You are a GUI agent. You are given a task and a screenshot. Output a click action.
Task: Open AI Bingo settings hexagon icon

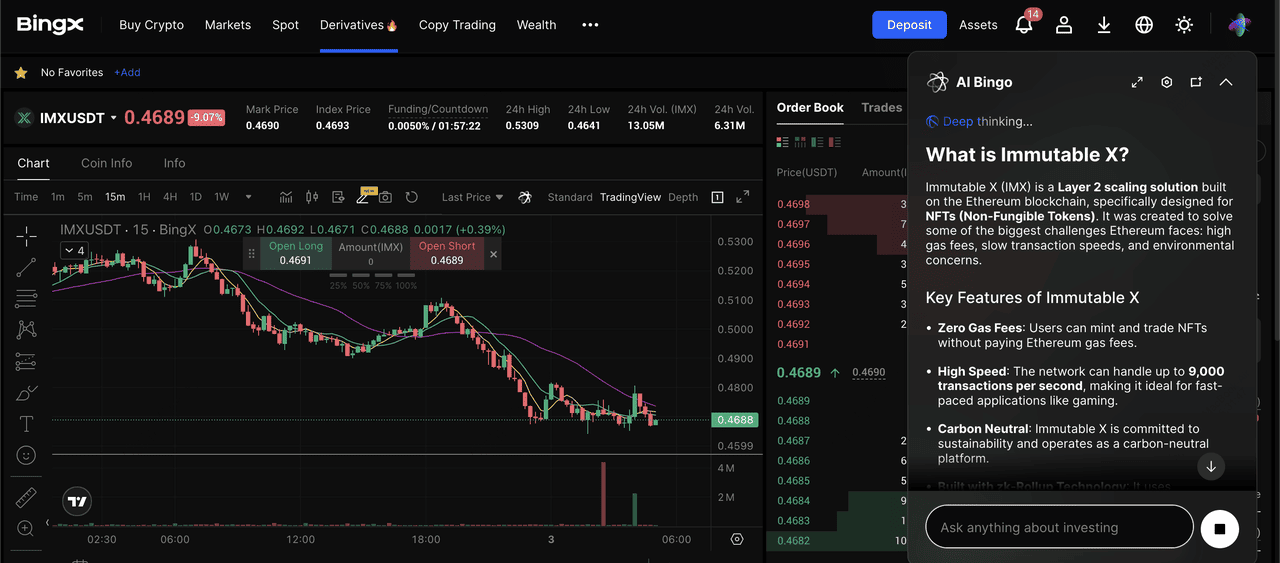point(1166,82)
